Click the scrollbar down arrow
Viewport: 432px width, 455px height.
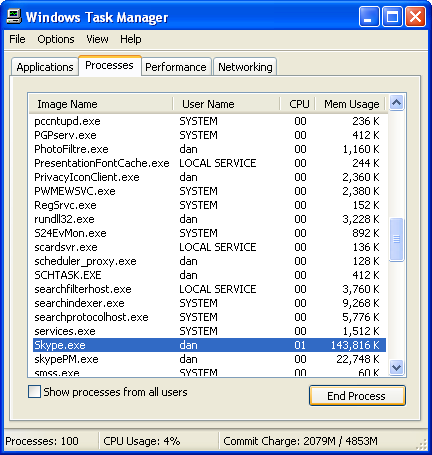coord(396,368)
